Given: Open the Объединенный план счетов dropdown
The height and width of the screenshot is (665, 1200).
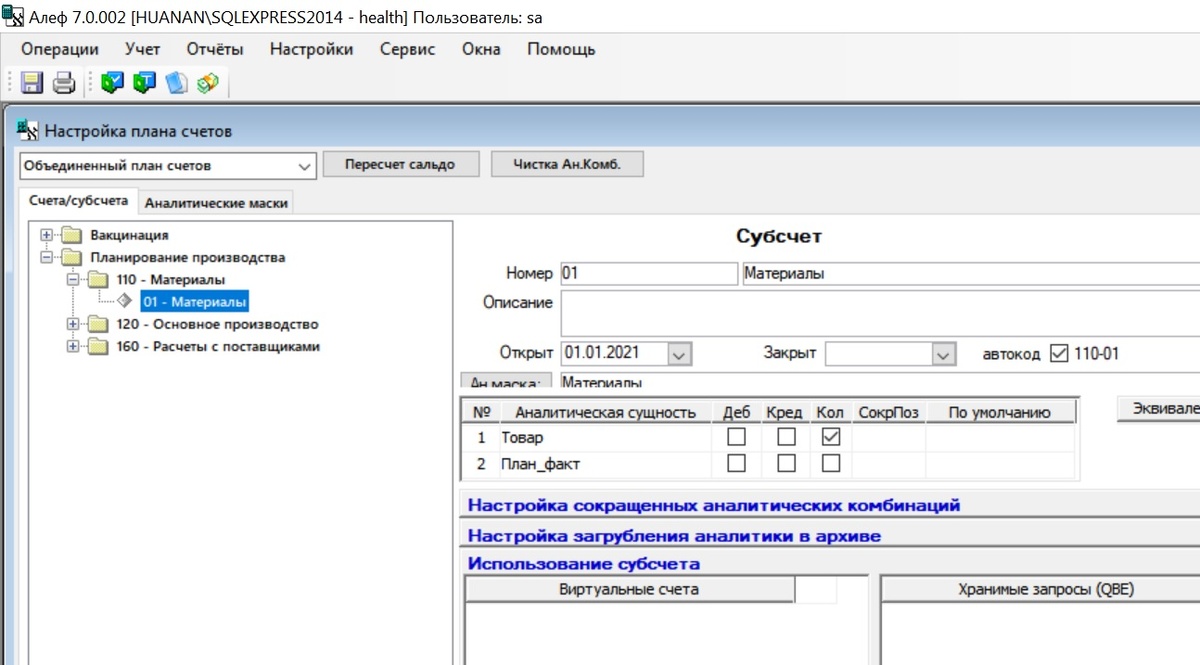Looking at the screenshot, I should point(306,165).
